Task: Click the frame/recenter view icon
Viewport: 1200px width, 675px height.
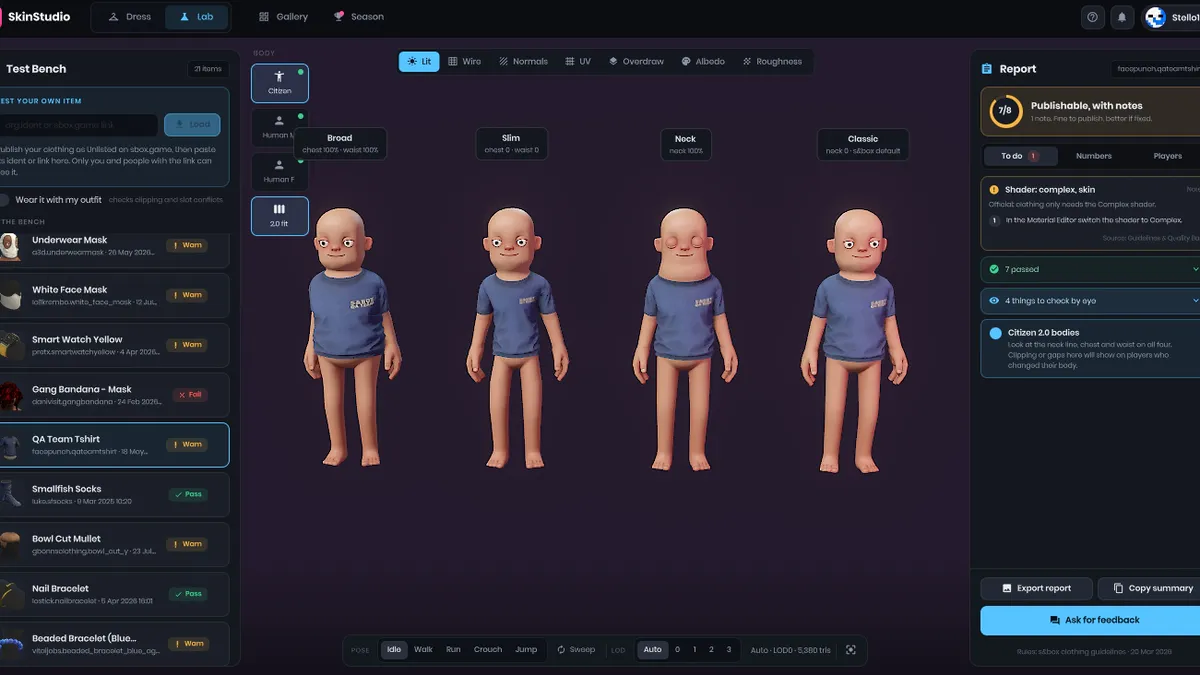Action: click(x=851, y=650)
